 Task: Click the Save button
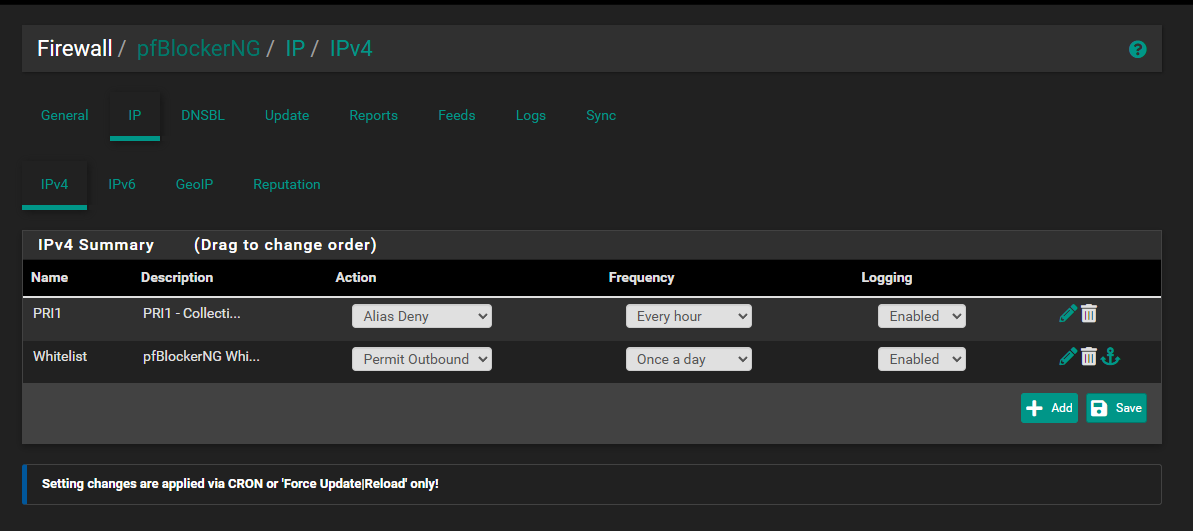pos(1116,408)
